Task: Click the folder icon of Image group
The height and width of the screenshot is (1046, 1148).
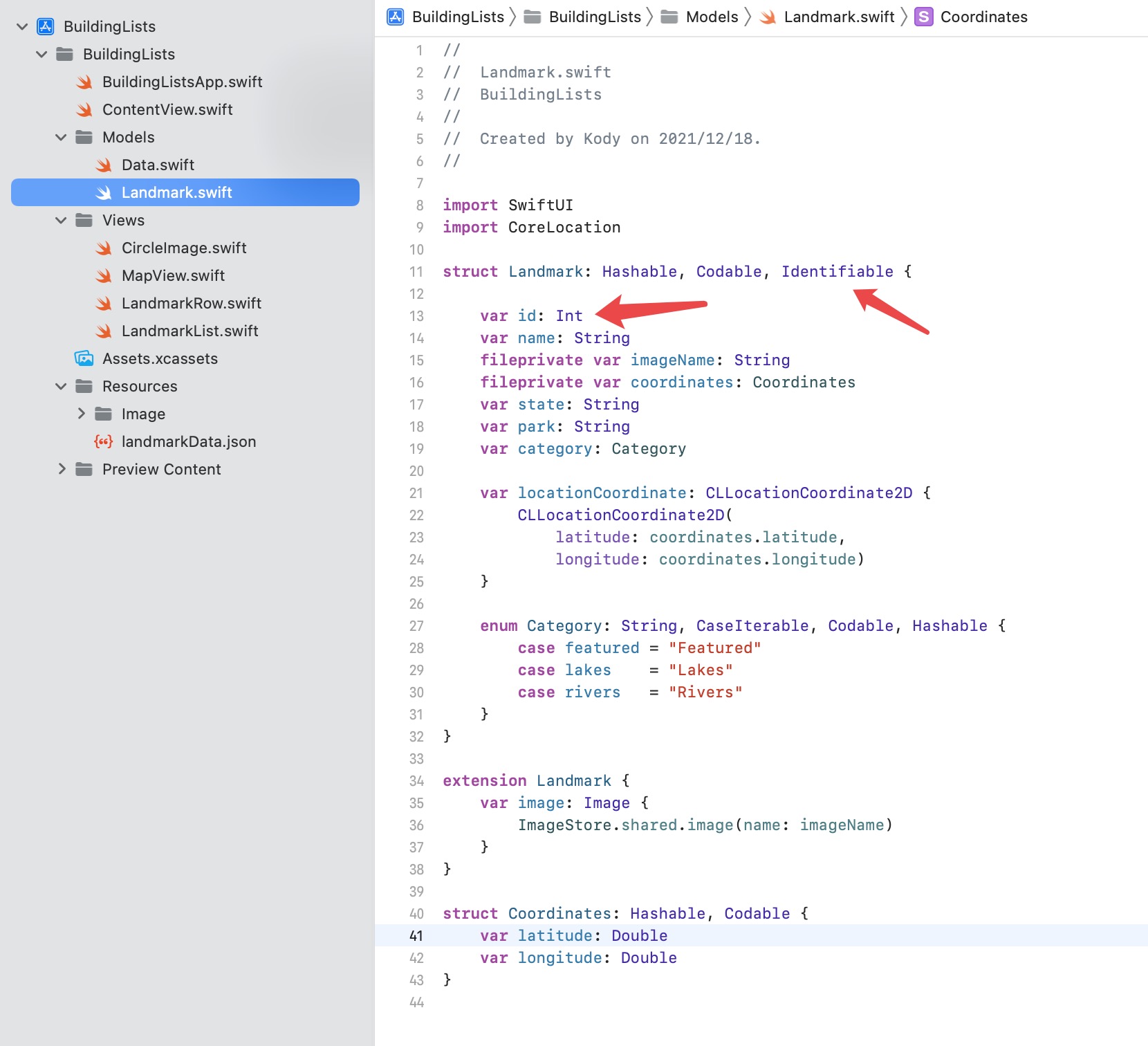Action: [x=103, y=414]
